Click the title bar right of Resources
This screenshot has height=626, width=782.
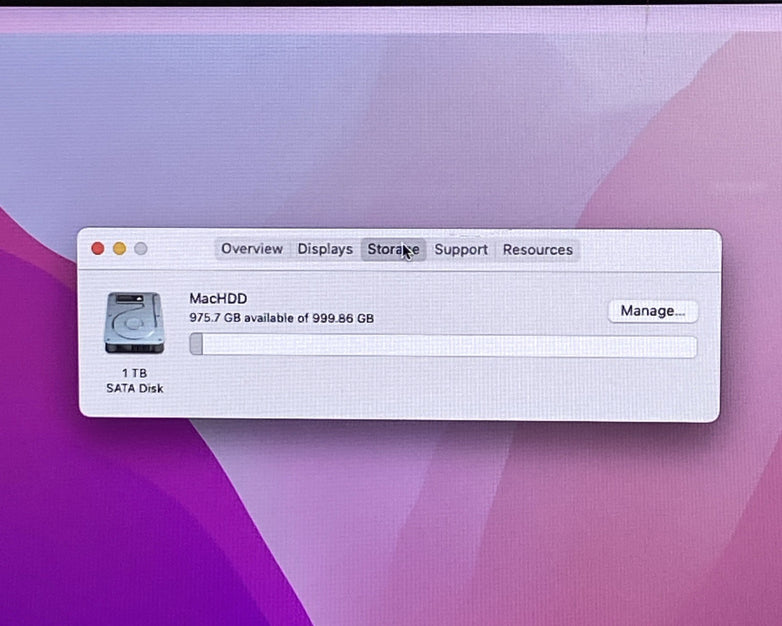pyautogui.click(x=645, y=249)
